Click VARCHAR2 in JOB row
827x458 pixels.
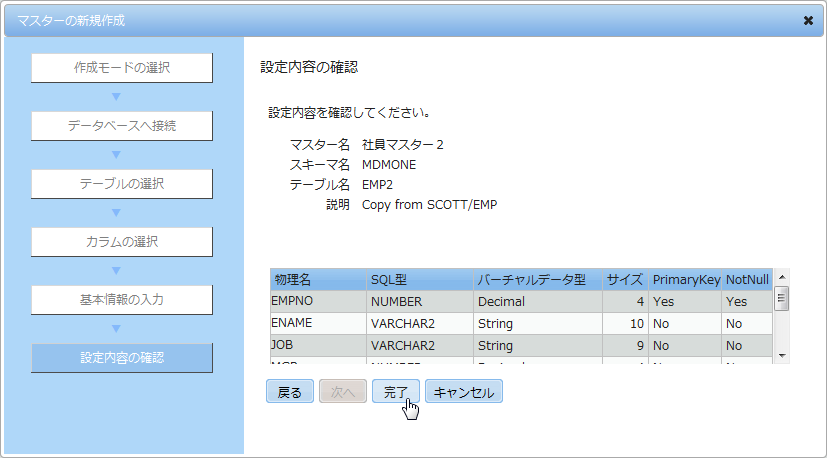pyautogui.click(x=420, y=346)
